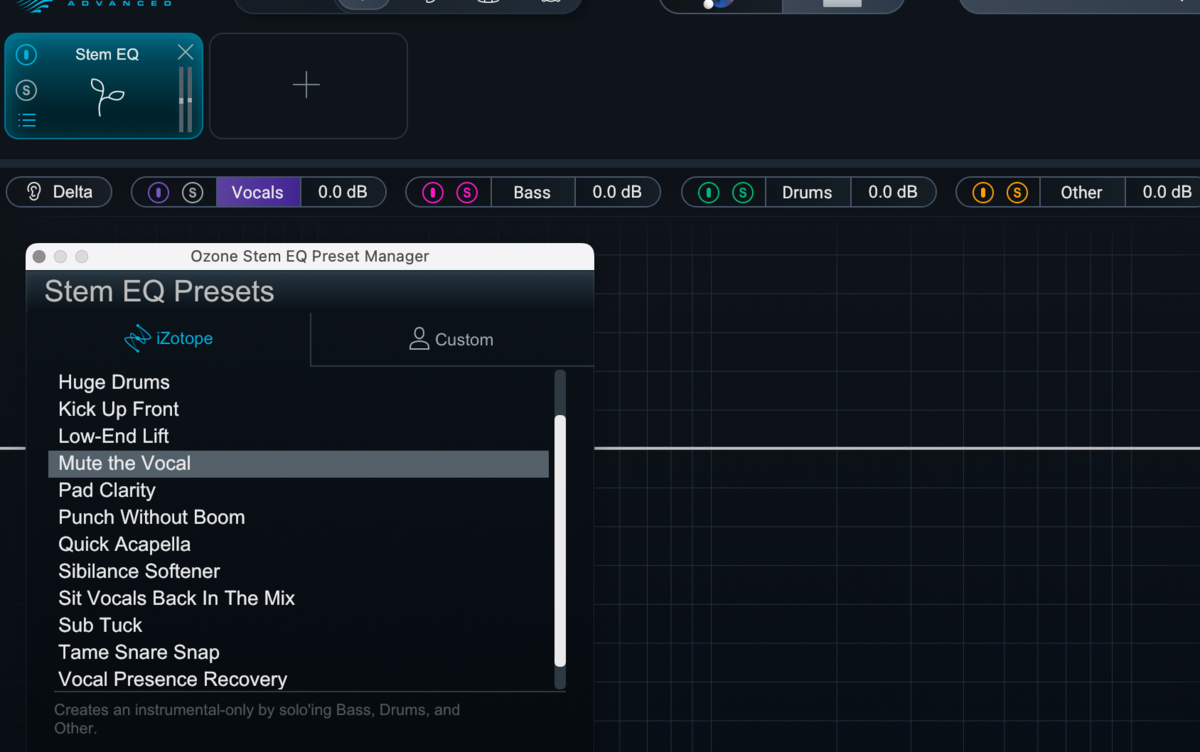1200x752 pixels.
Task: Toggle the Stem EQ module power button
Action: (27, 55)
